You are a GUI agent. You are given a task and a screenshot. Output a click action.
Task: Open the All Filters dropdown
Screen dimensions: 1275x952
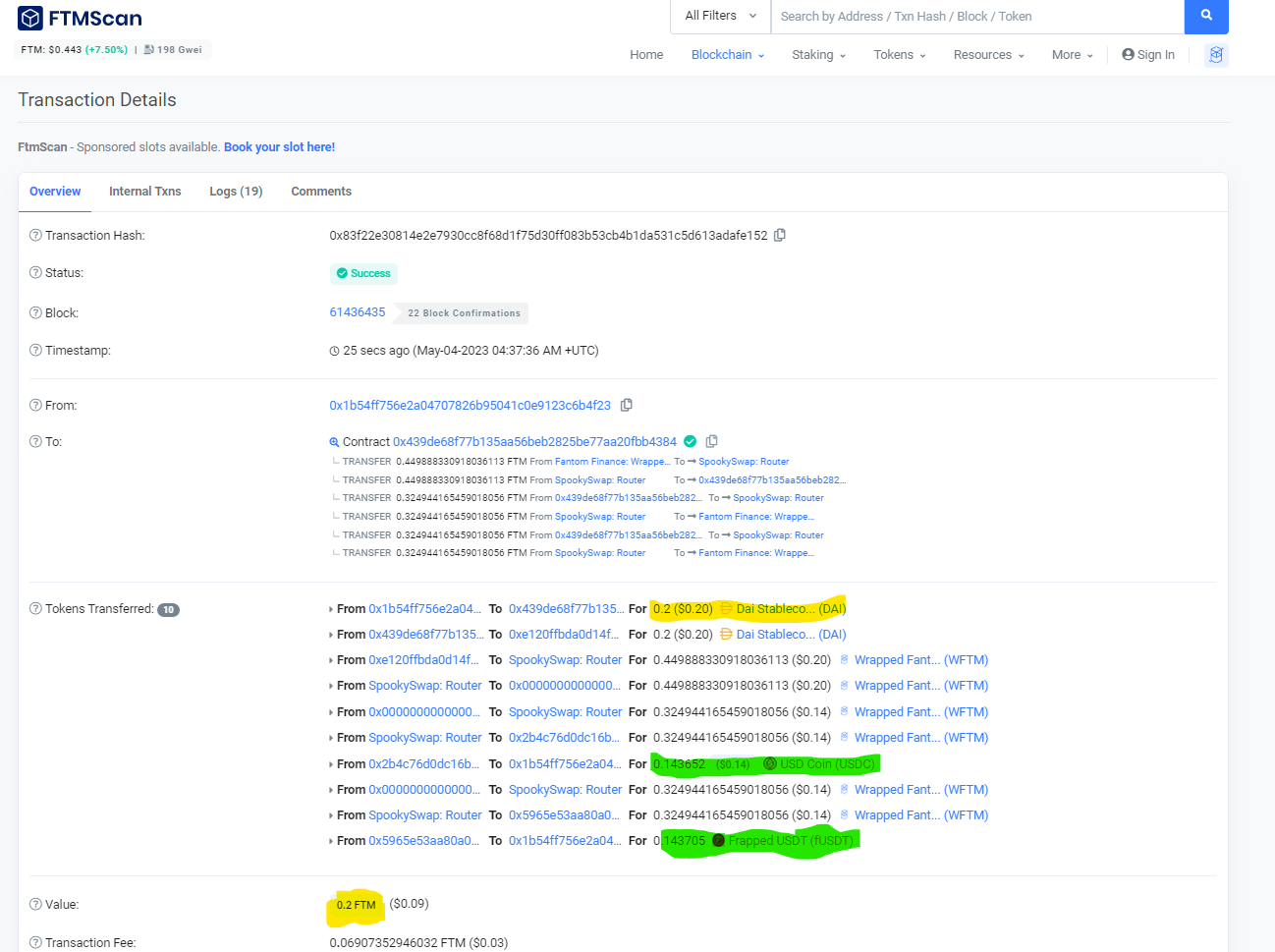click(x=721, y=16)
